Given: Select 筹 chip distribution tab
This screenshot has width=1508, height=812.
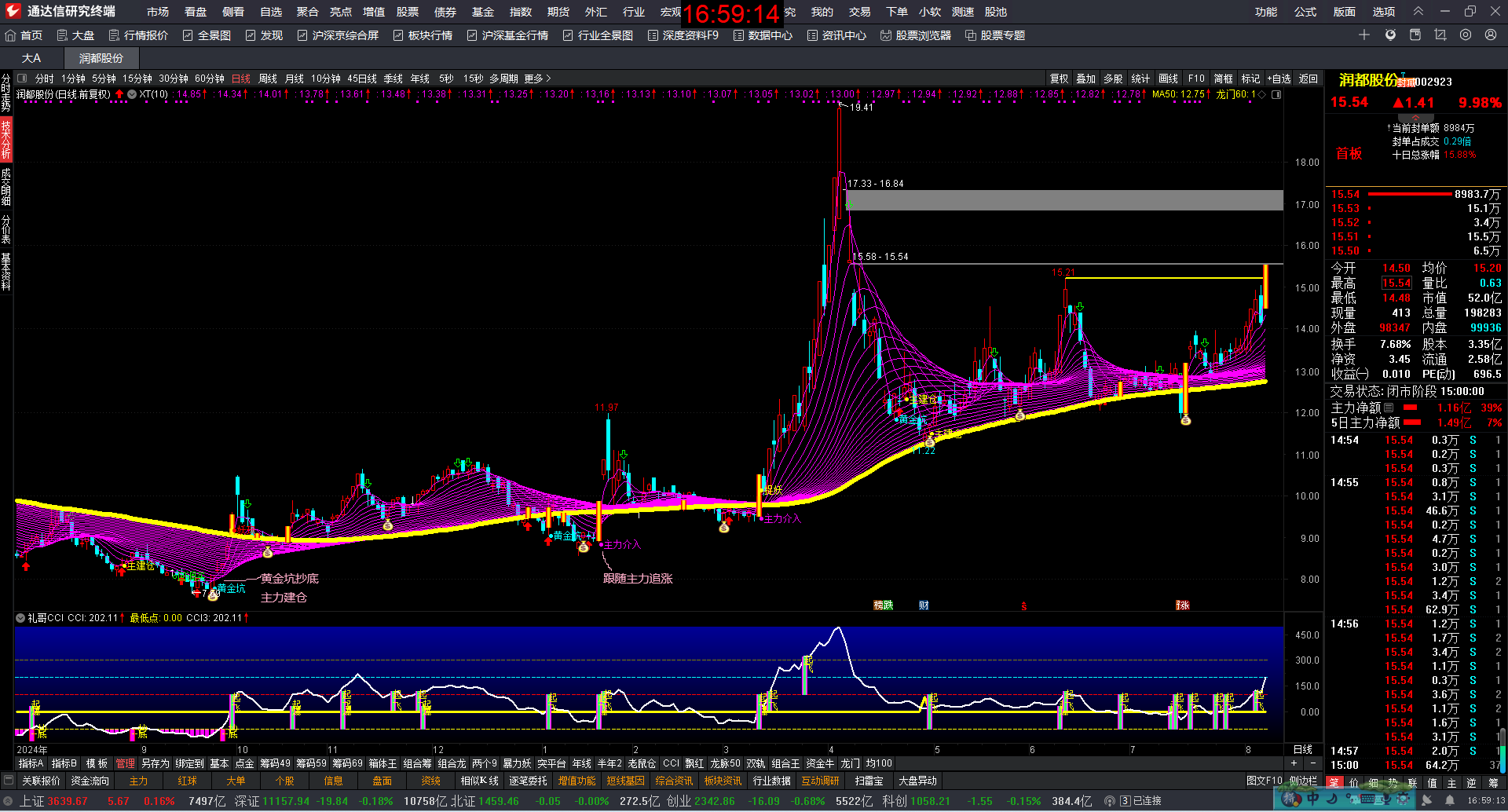Looking at the screenshot, I should [1494, 782].
